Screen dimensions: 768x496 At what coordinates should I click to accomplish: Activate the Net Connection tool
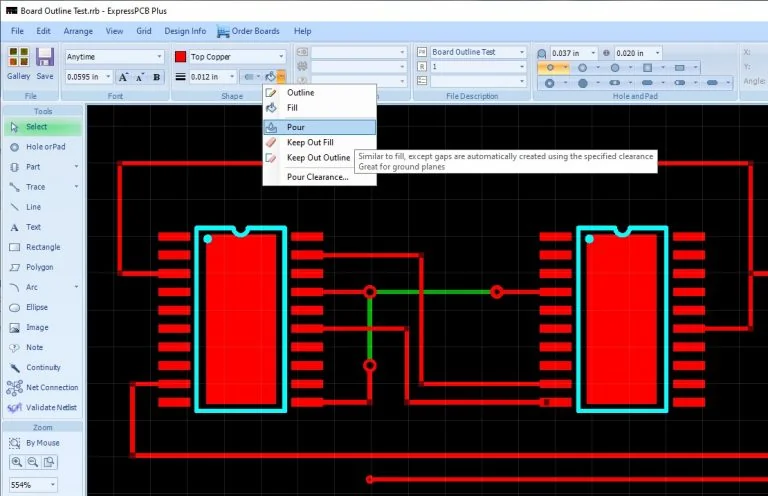43,388
